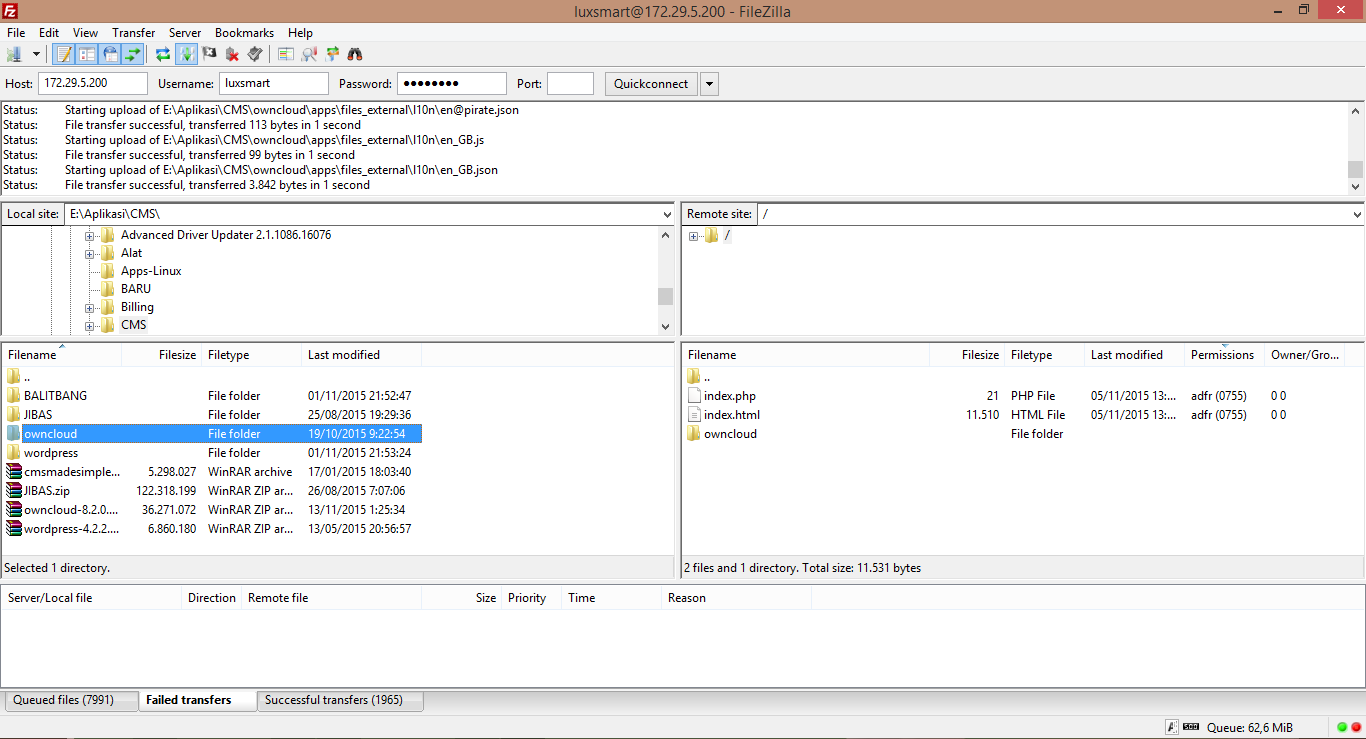Select the owncloud-8.2.0 ZIP archive
Screen dimensions: 1366x739
[x=71, y=510]
